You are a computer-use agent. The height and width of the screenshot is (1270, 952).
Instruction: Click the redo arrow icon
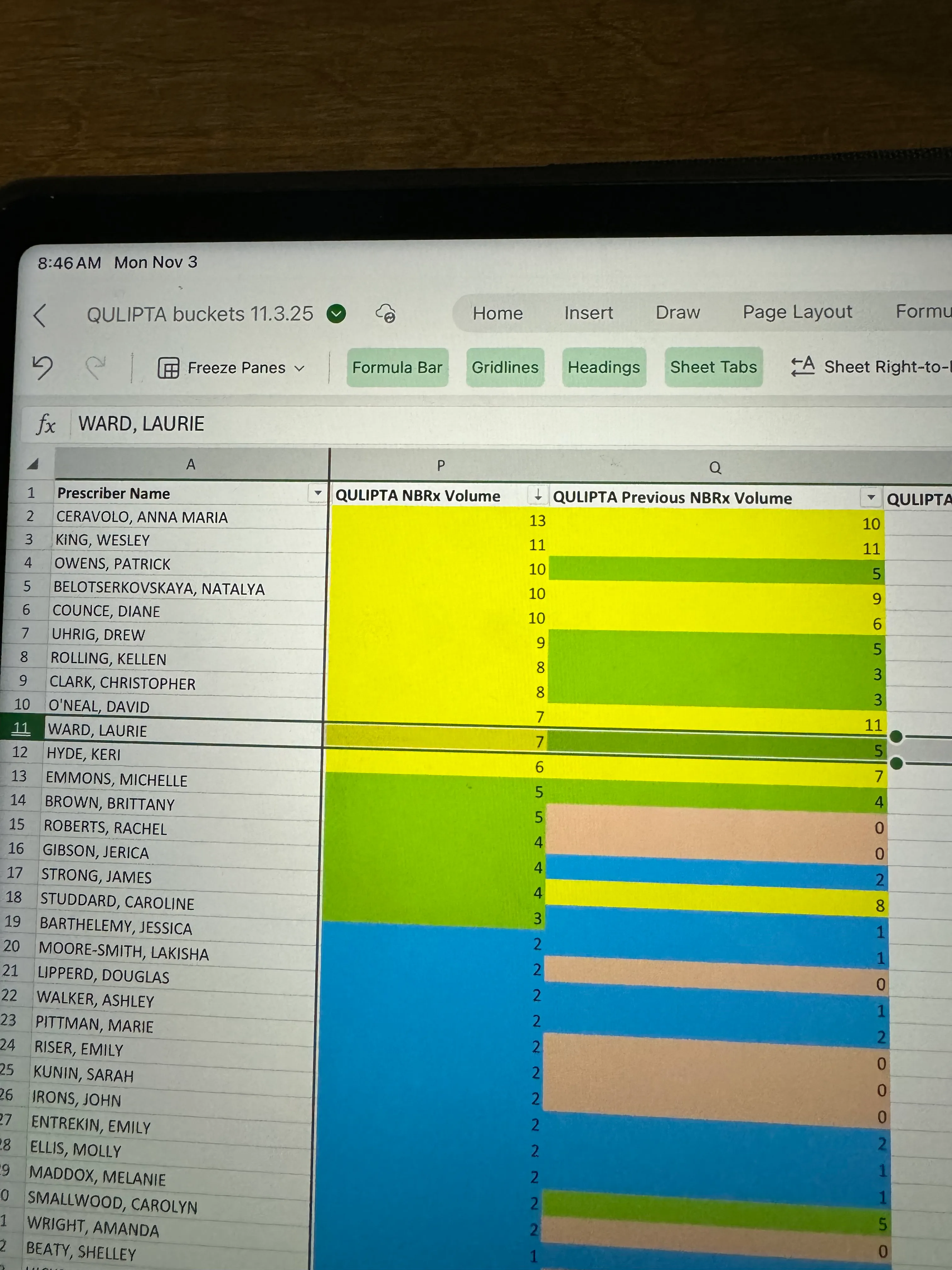pyautogui.click(x=95, y=367)
